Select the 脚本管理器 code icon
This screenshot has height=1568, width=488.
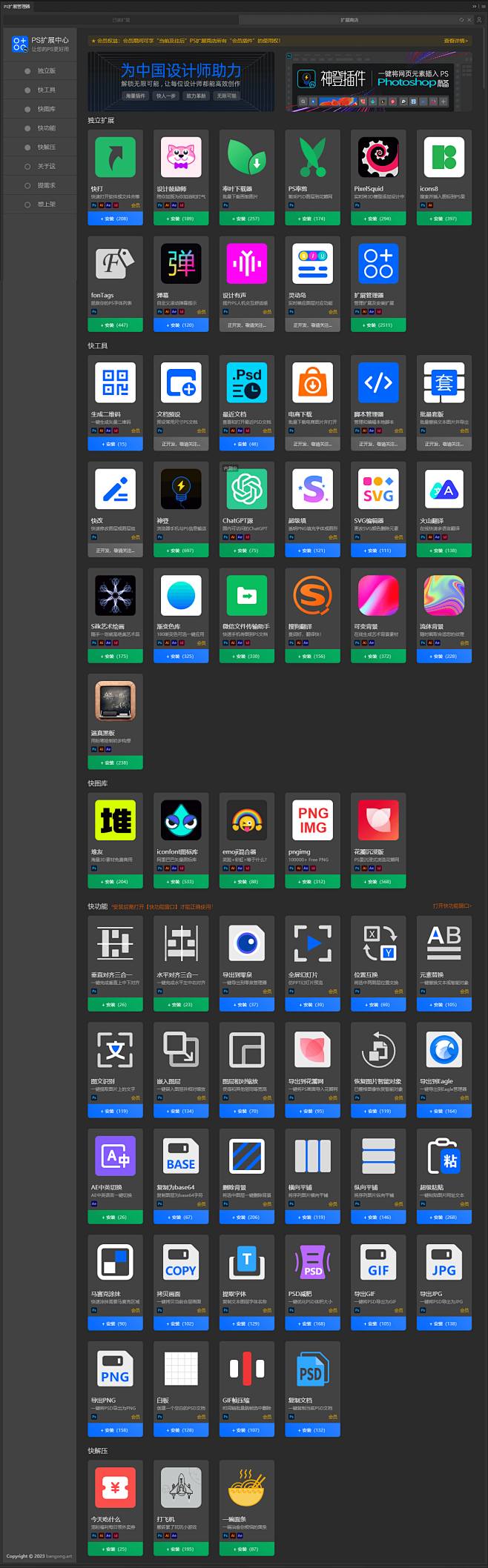pos(378,382)
